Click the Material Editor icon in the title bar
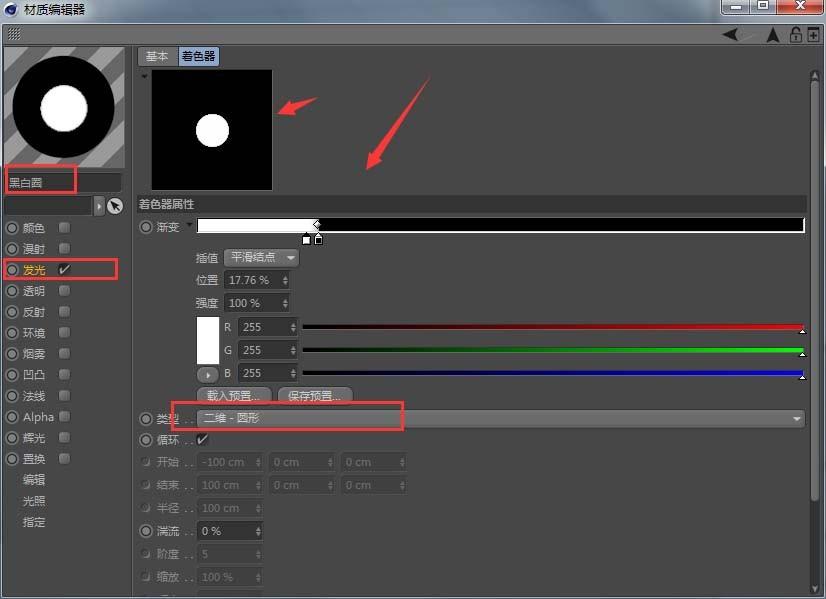 (x=10, y=9)
